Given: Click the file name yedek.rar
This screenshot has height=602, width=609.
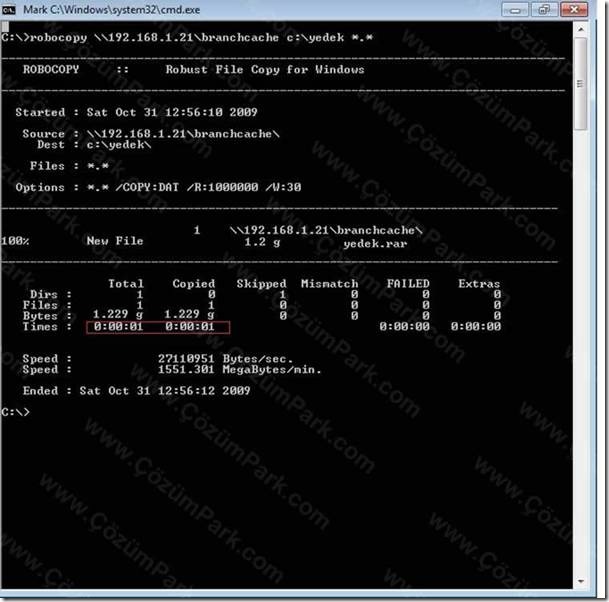Looking at the screenshot, I should point(375,244).
